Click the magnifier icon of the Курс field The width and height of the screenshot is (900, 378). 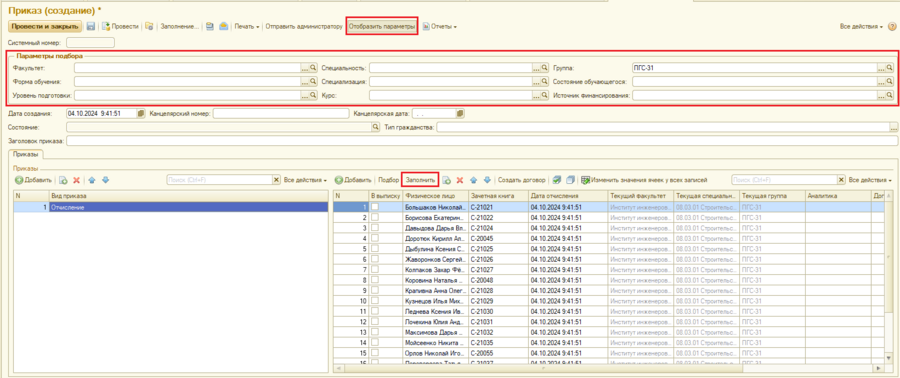pyautogui.click(x=545, y=95)
